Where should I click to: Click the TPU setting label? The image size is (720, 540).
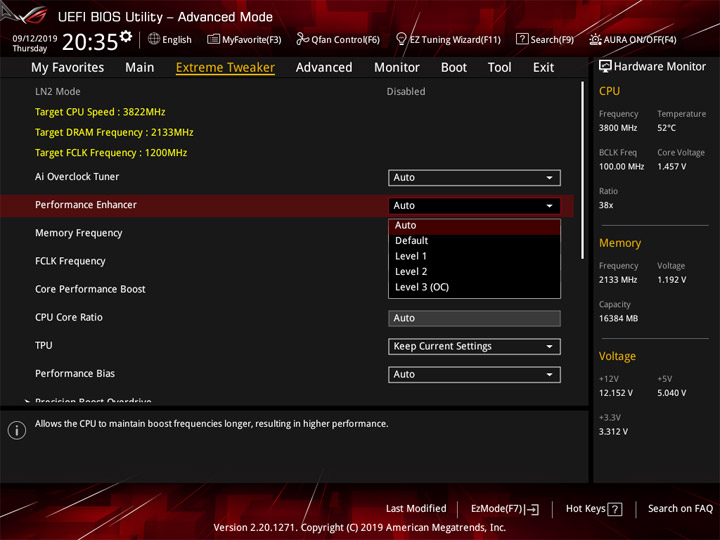coord(44,345)
